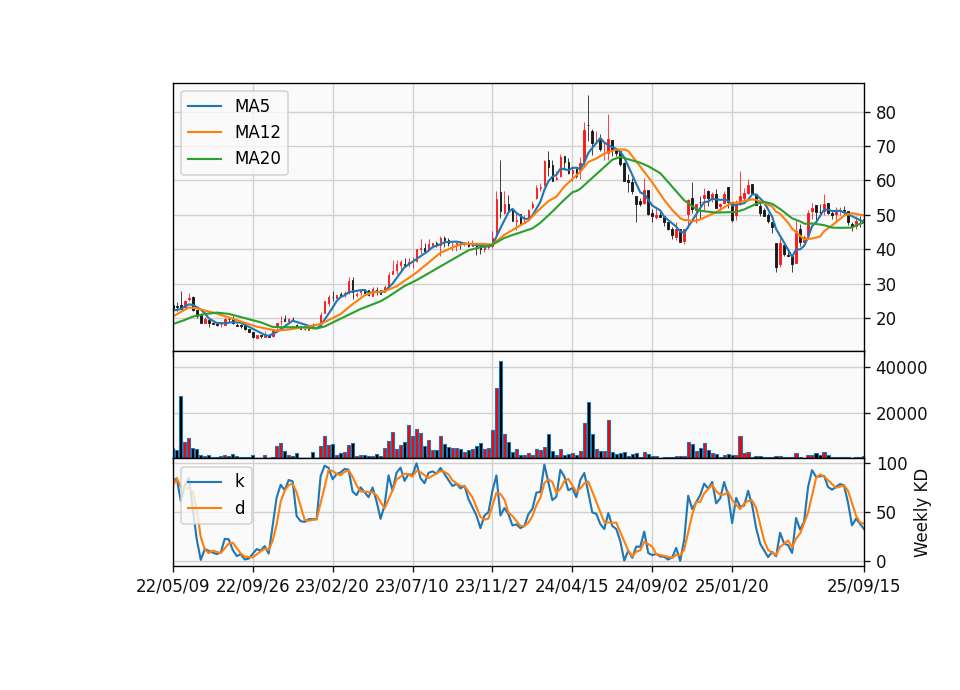Click the blue MA5 legend line sample
960x690 pixels.
tap(204, 106)
